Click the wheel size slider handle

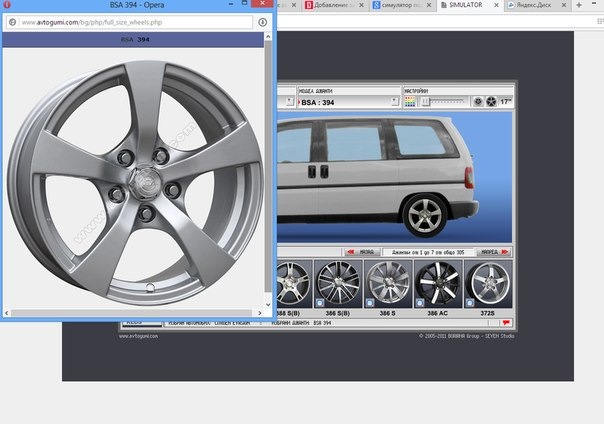point(425,101)
